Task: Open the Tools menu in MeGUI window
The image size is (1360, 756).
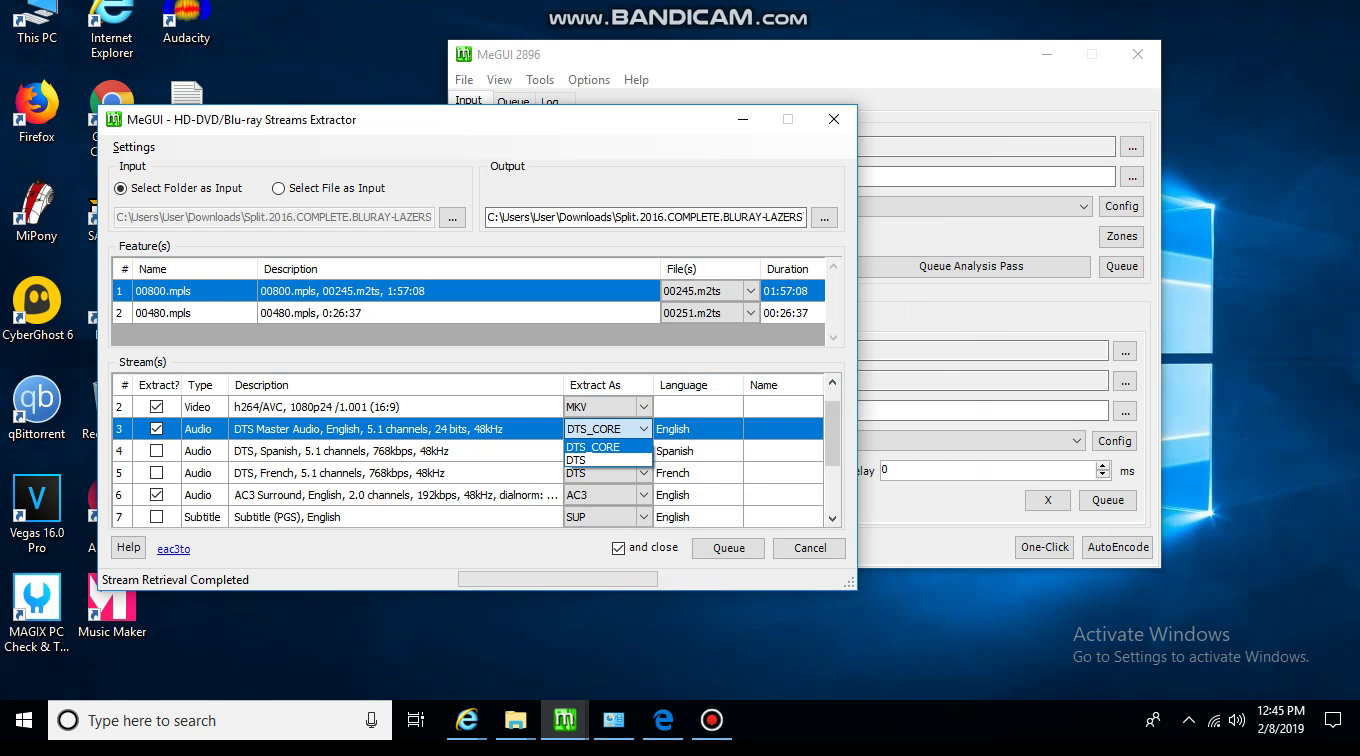Action: click(540, 80)
